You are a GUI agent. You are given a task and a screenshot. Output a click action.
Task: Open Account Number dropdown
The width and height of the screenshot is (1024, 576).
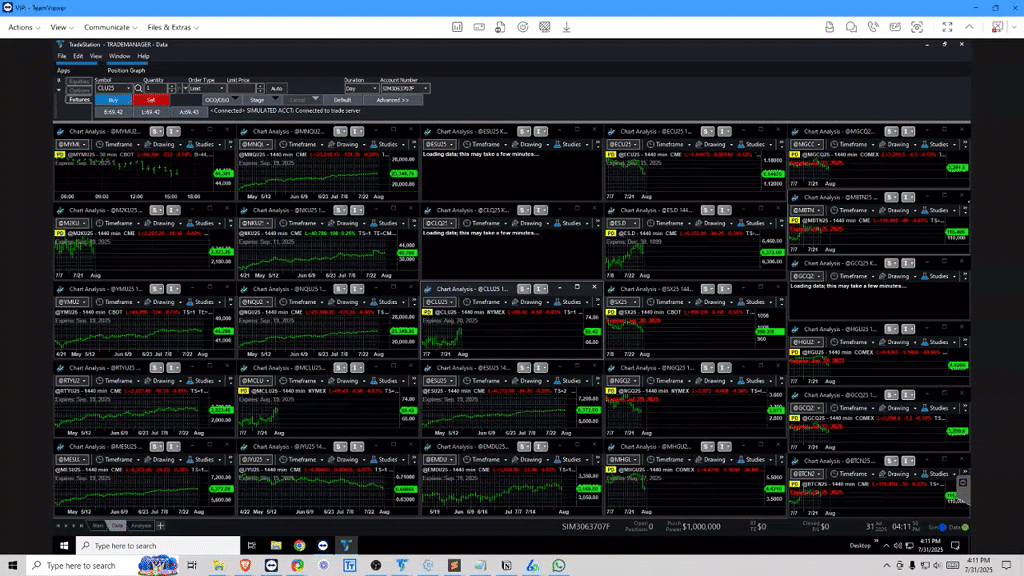(x=425, y=88)
